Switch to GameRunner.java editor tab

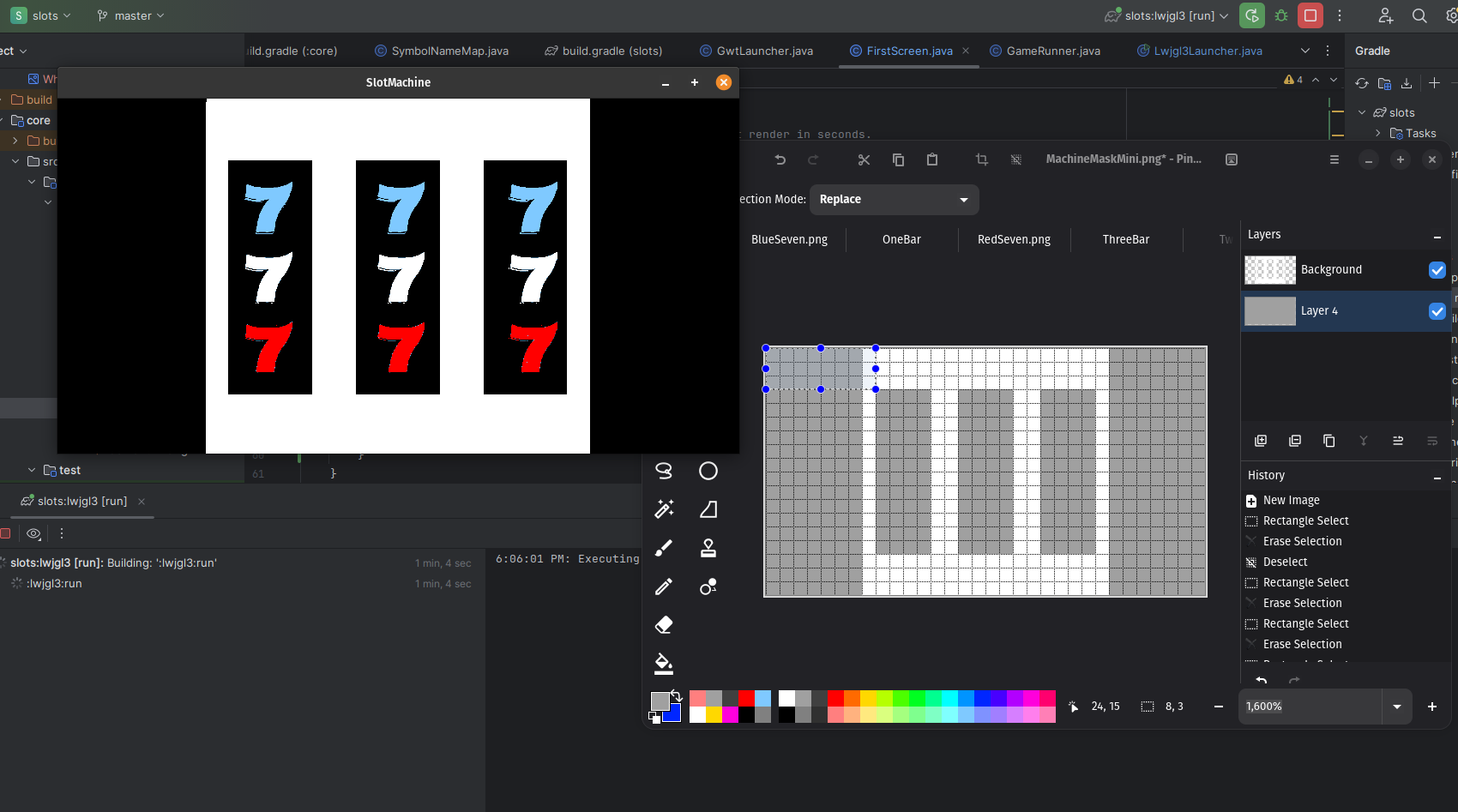point(1052,51)
